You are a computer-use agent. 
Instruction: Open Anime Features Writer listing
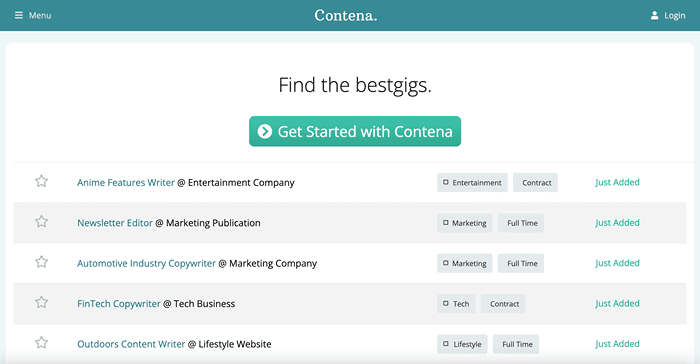click(x=125, y=182)
